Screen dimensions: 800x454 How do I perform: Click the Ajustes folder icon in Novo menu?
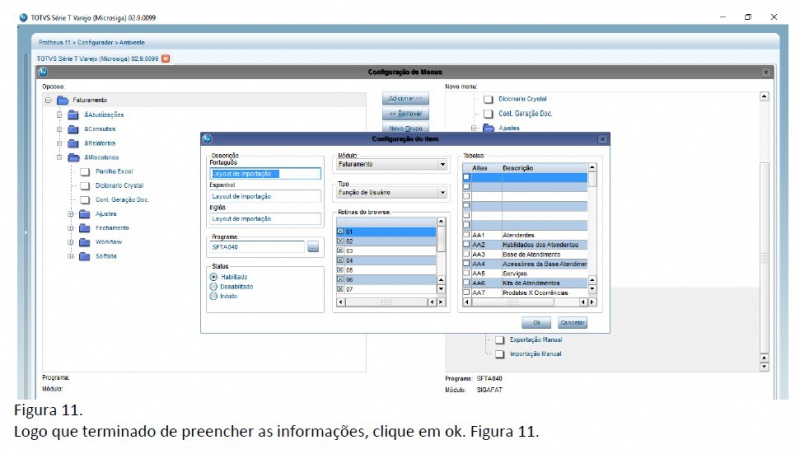click(x=489, y=128)
